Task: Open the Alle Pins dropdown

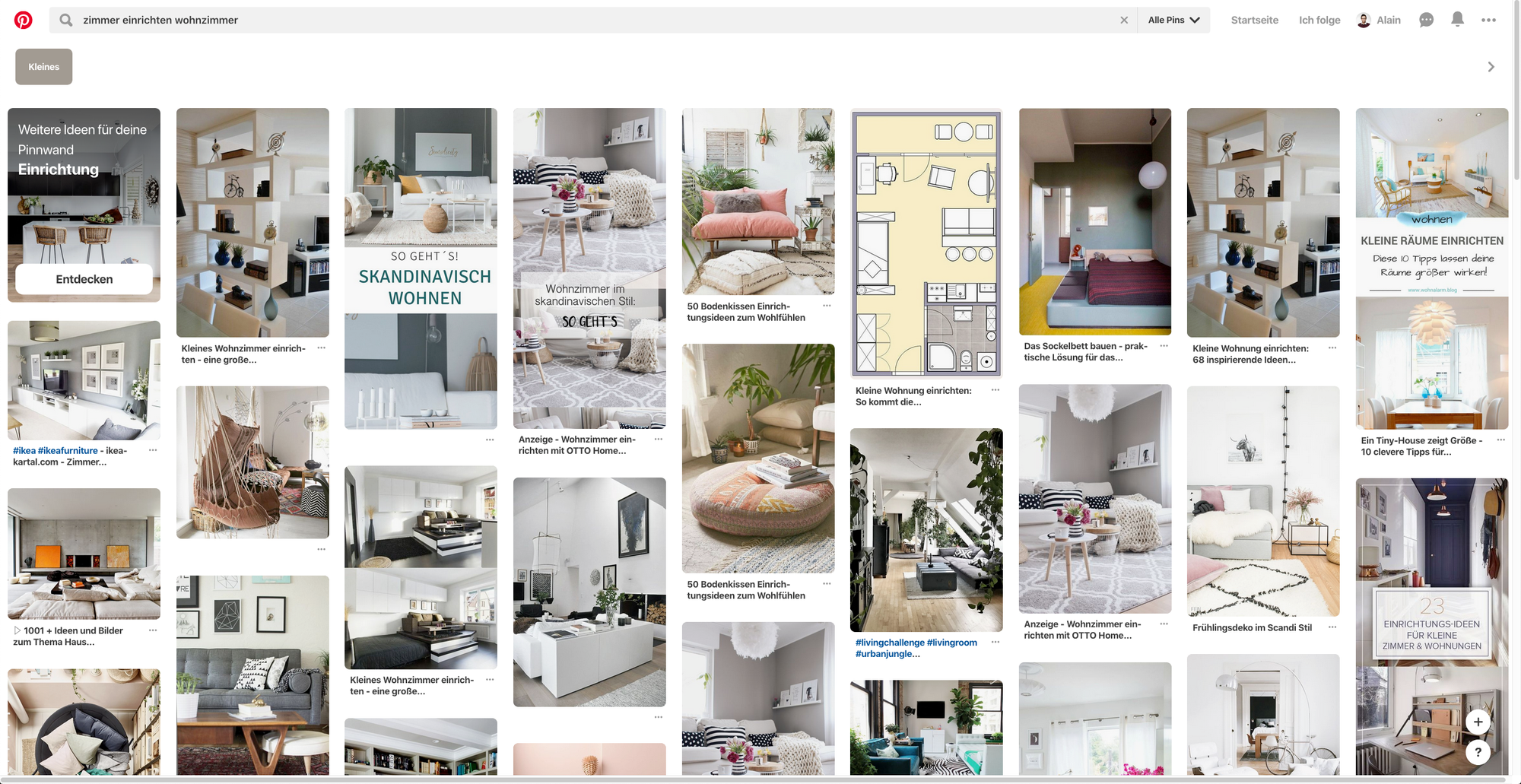Action: coord(1173,21)
